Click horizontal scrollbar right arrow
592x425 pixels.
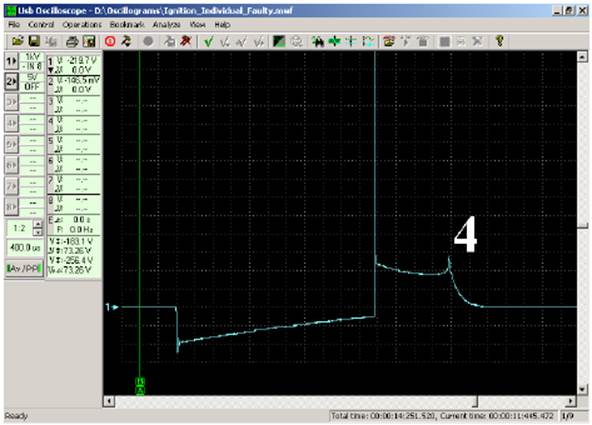click(x=571, y=401)
